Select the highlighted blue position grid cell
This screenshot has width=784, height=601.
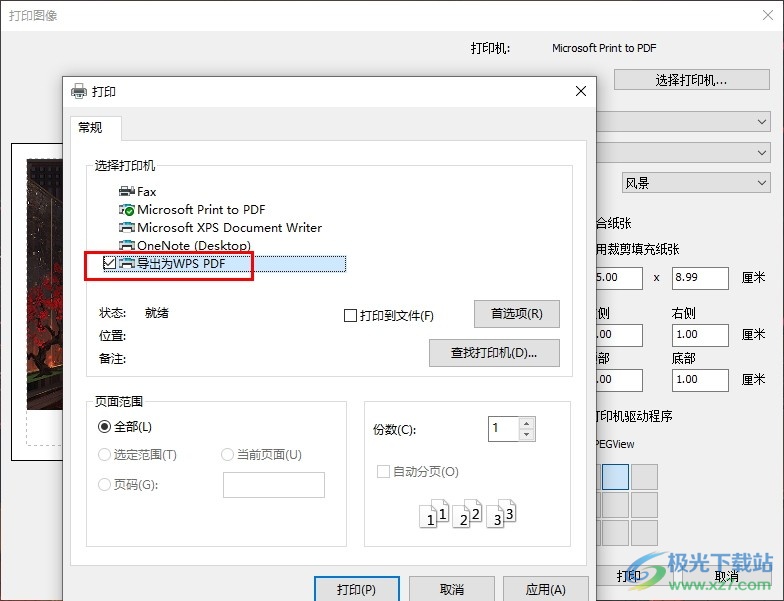click(616, 476)
